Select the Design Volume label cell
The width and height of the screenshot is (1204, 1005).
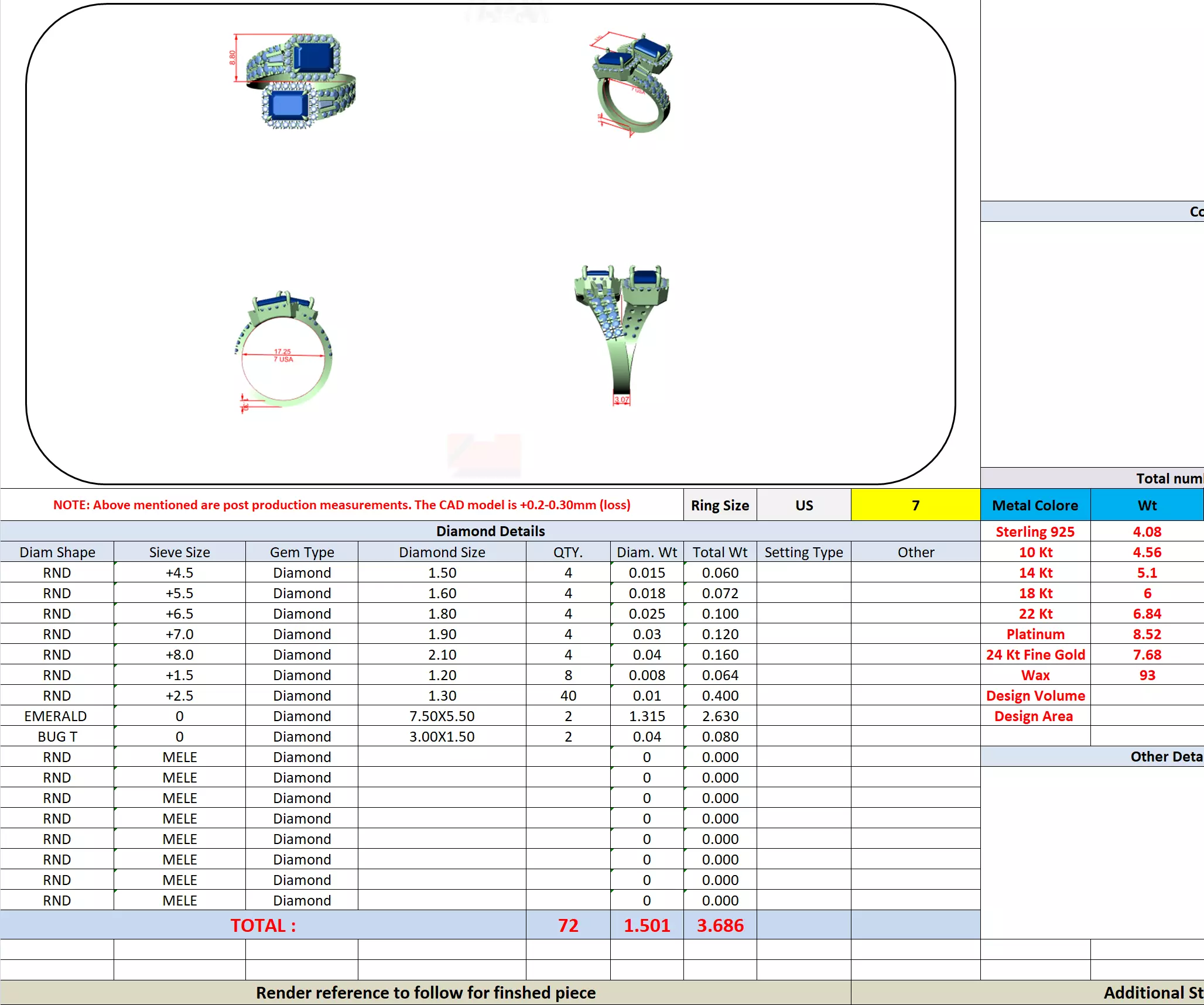pos(1035,695)
